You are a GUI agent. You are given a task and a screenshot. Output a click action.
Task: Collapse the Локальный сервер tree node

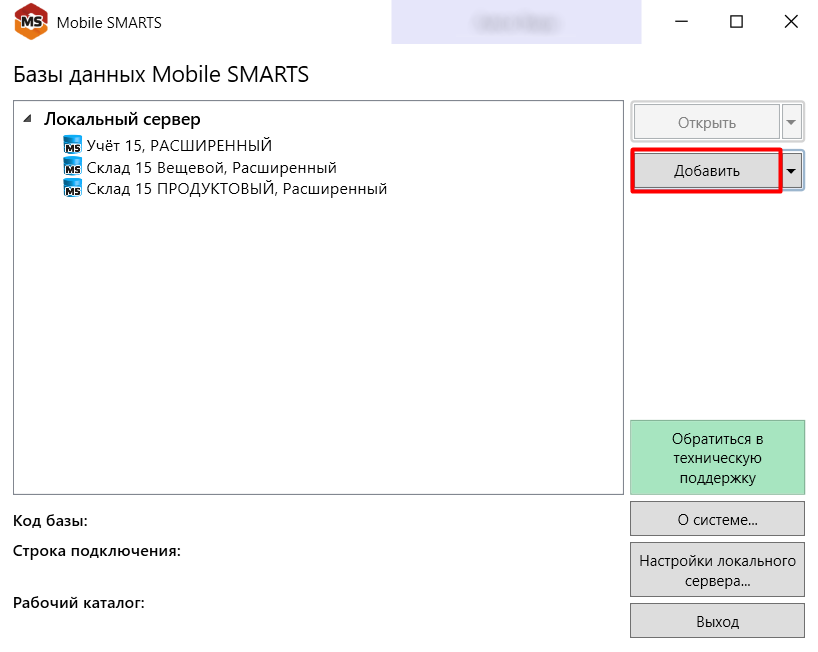pos(28,119)
